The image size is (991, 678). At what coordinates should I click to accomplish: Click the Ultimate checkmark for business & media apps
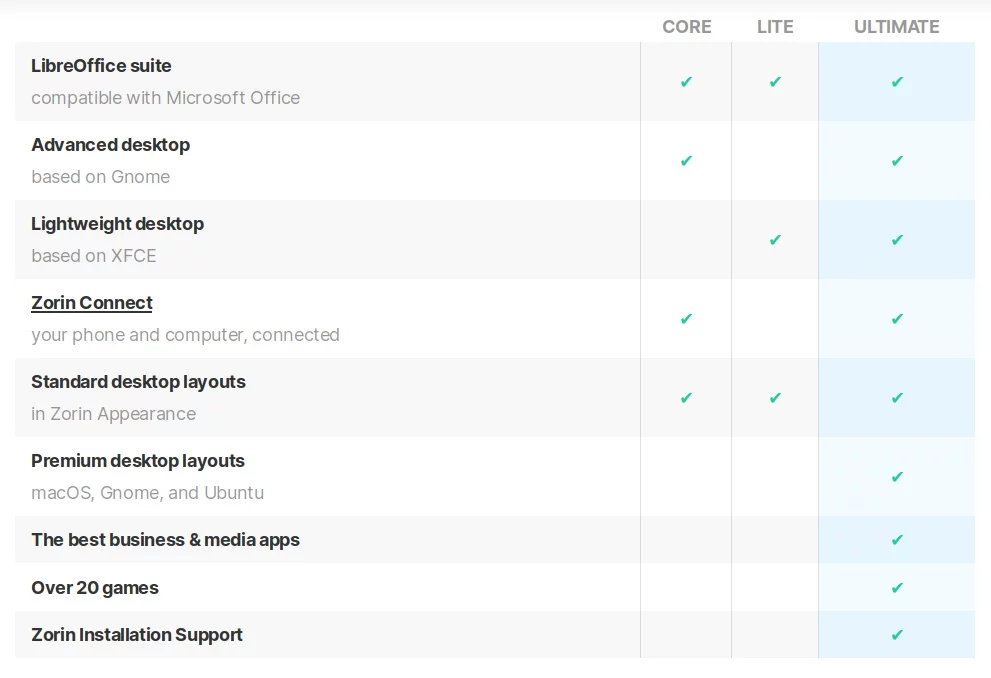[x=897, y=540]
